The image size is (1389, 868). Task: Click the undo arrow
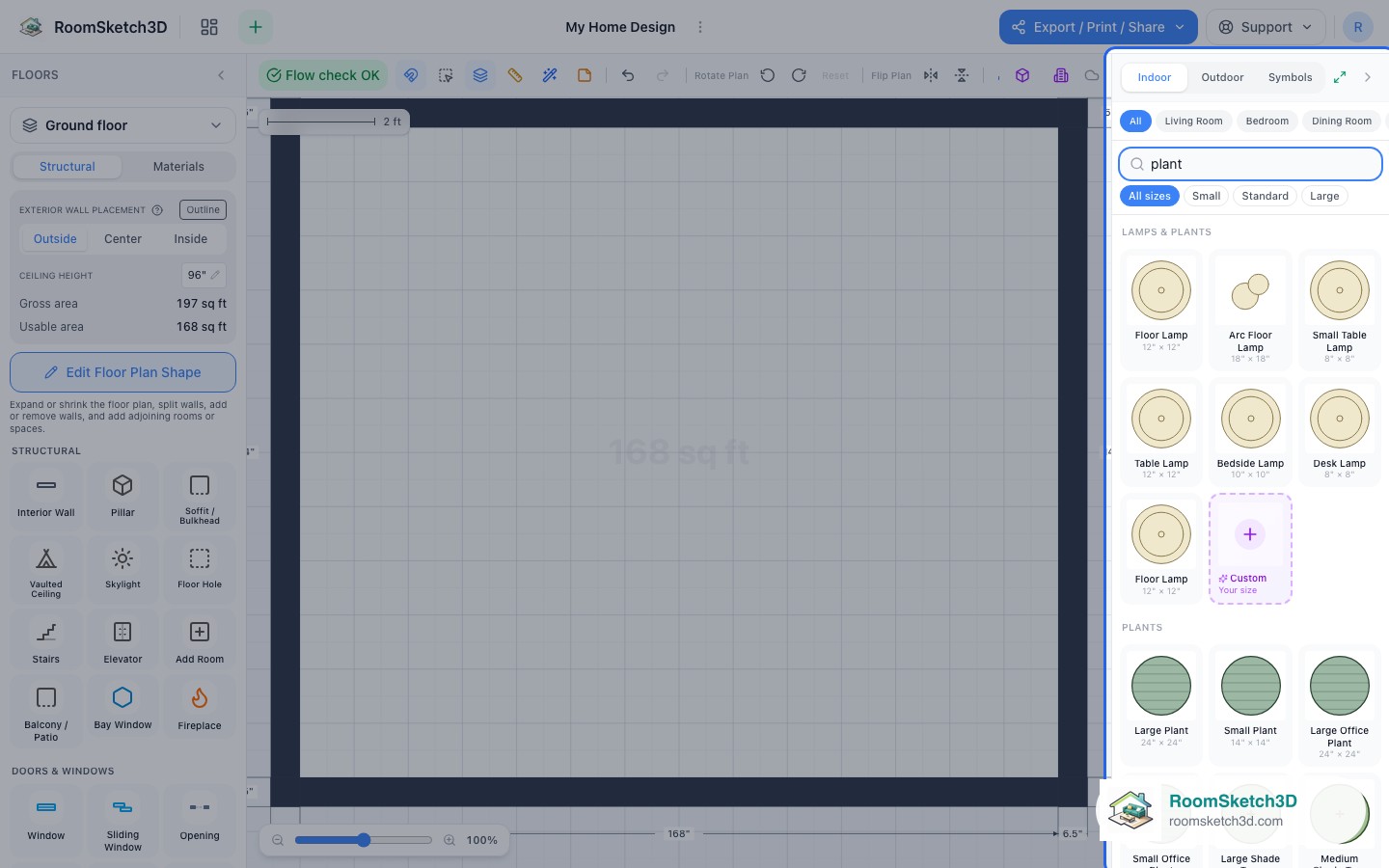tap(628, 75)
